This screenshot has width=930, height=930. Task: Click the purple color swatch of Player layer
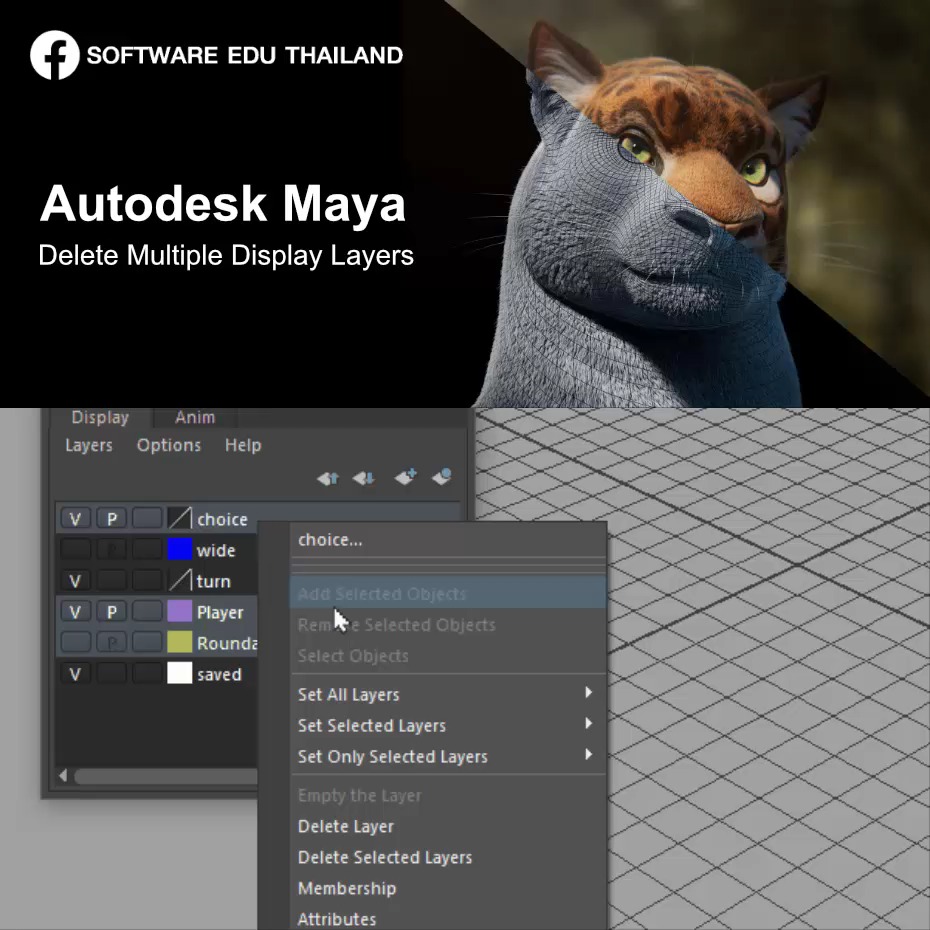pos(180,611)
